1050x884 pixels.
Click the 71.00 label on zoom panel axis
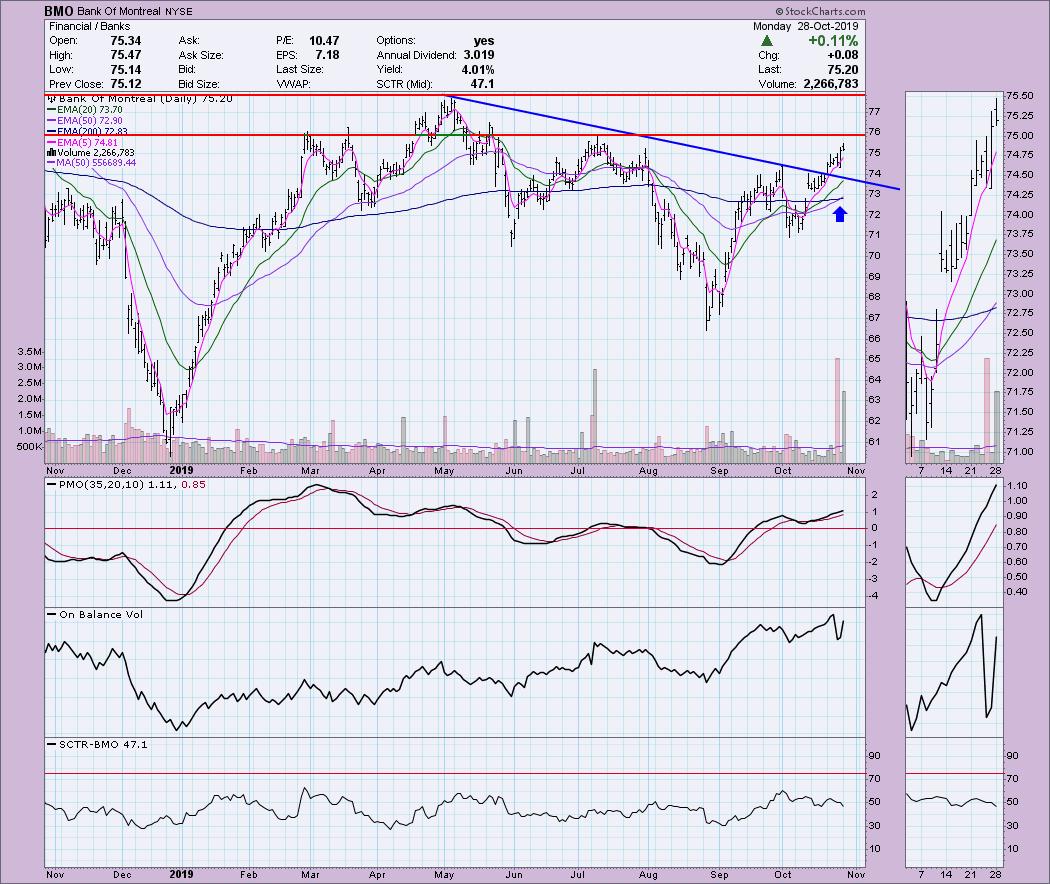(x=1019, y=451)
